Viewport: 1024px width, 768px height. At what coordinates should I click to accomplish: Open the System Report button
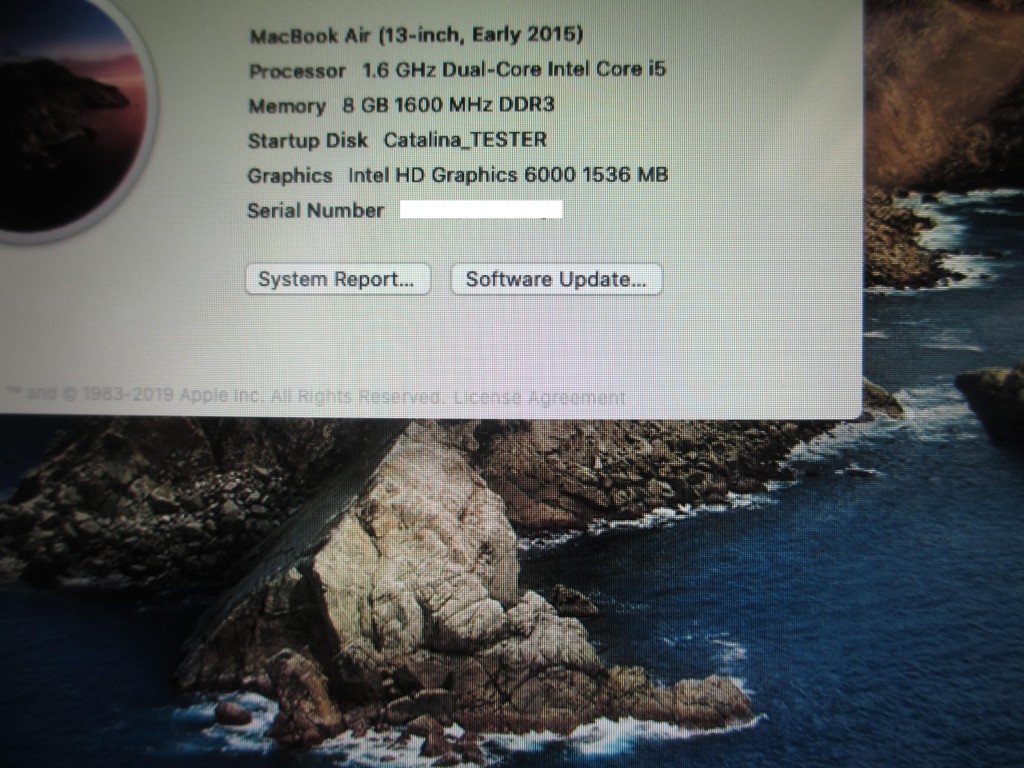point(338,280)
